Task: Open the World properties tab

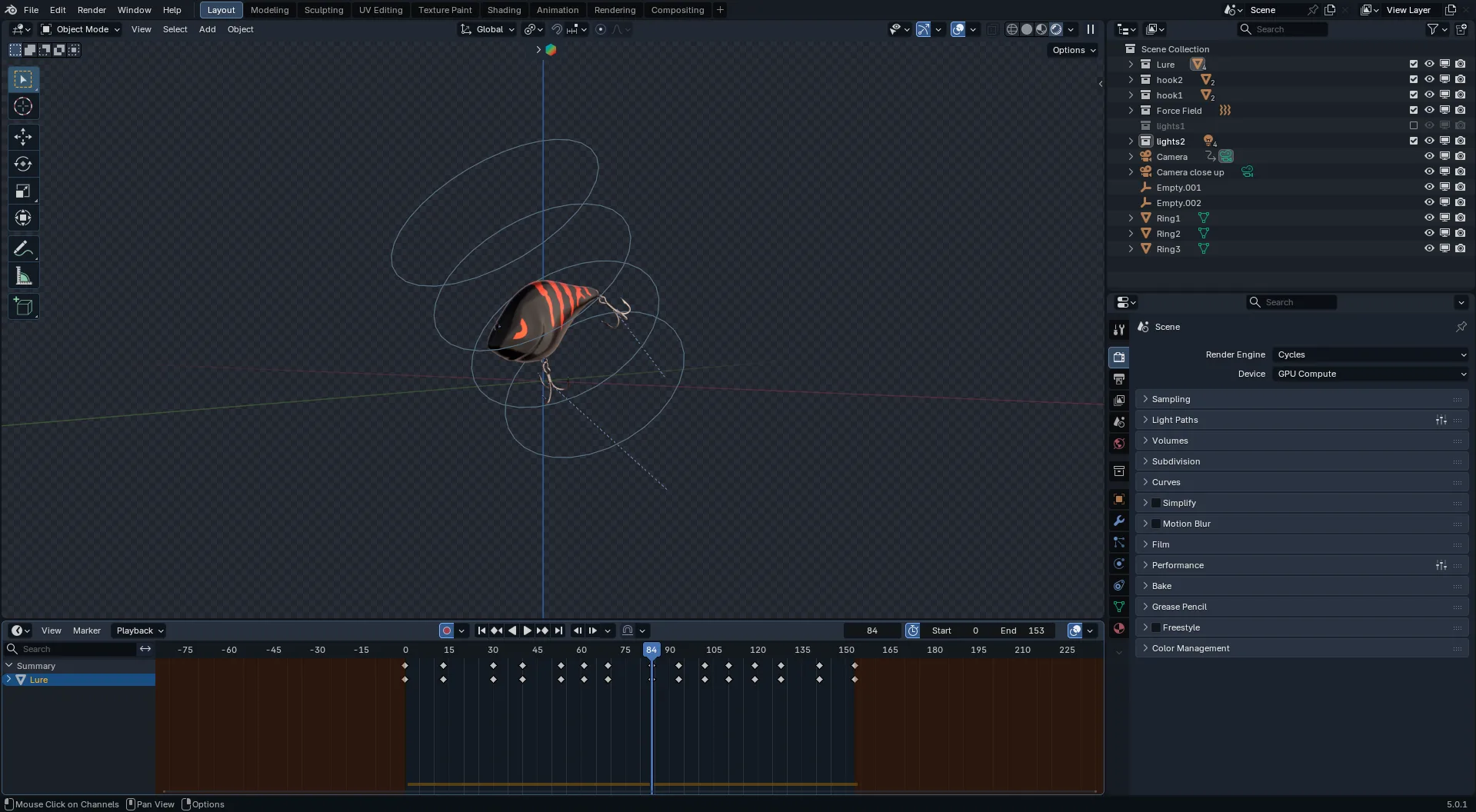Action: click(x=1119, y=444)
